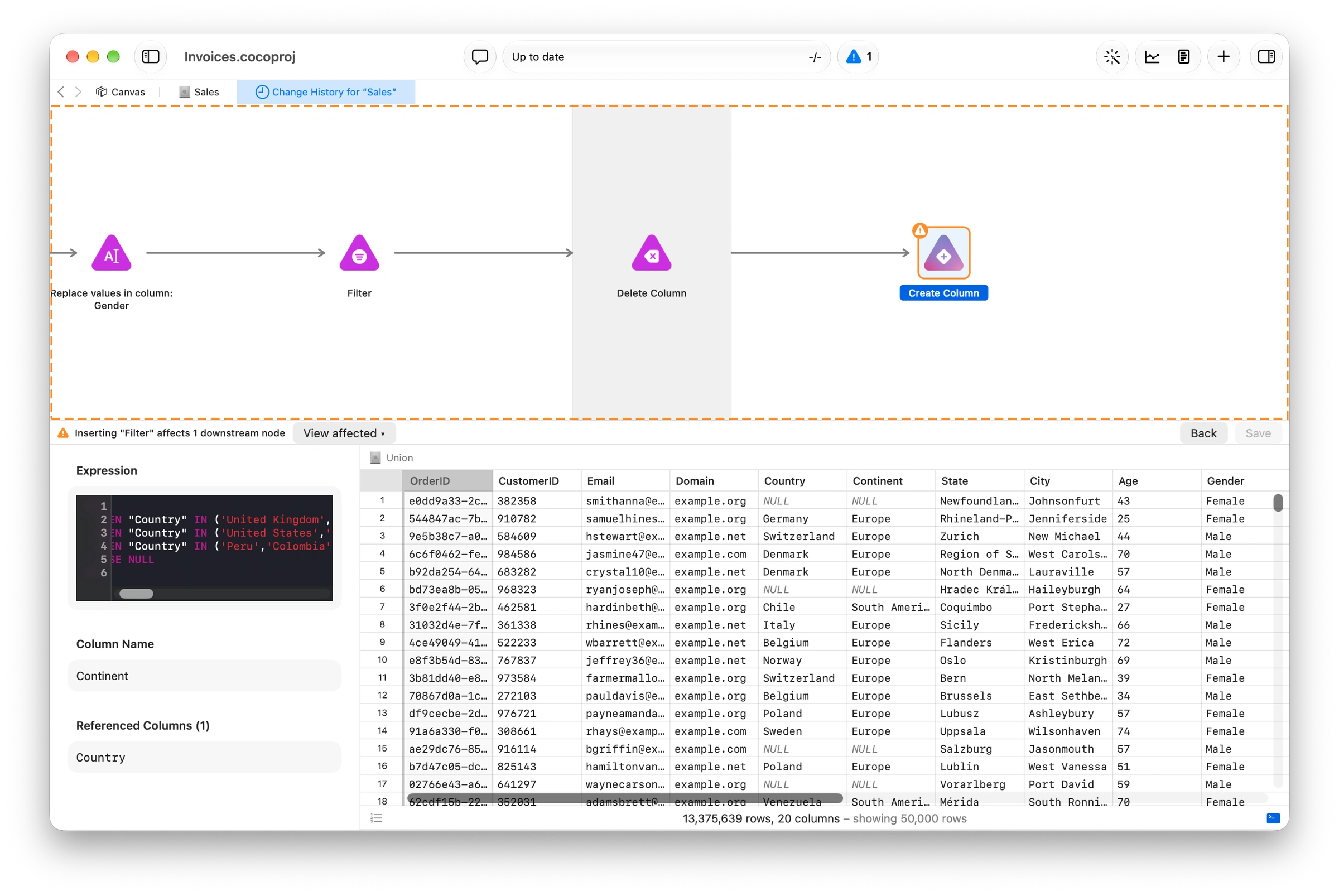Open the console icon in status bar

tap(1273, 818)
